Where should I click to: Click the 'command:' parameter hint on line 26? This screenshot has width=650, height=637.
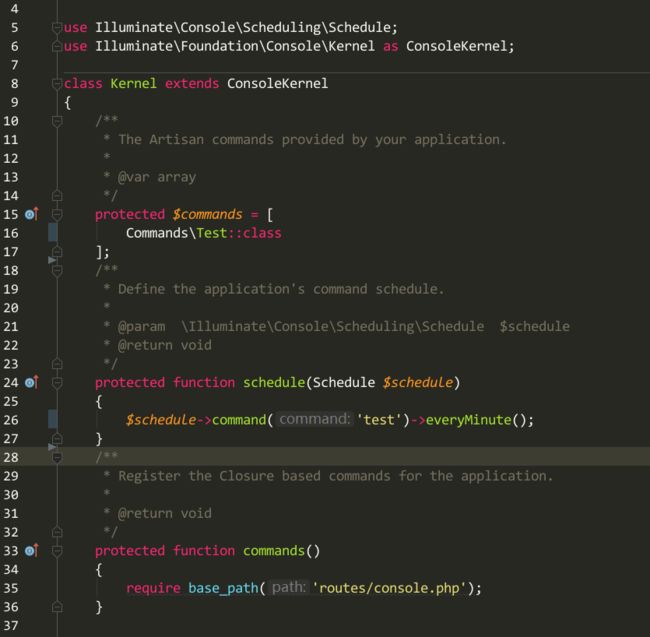(x=315, y=419)
